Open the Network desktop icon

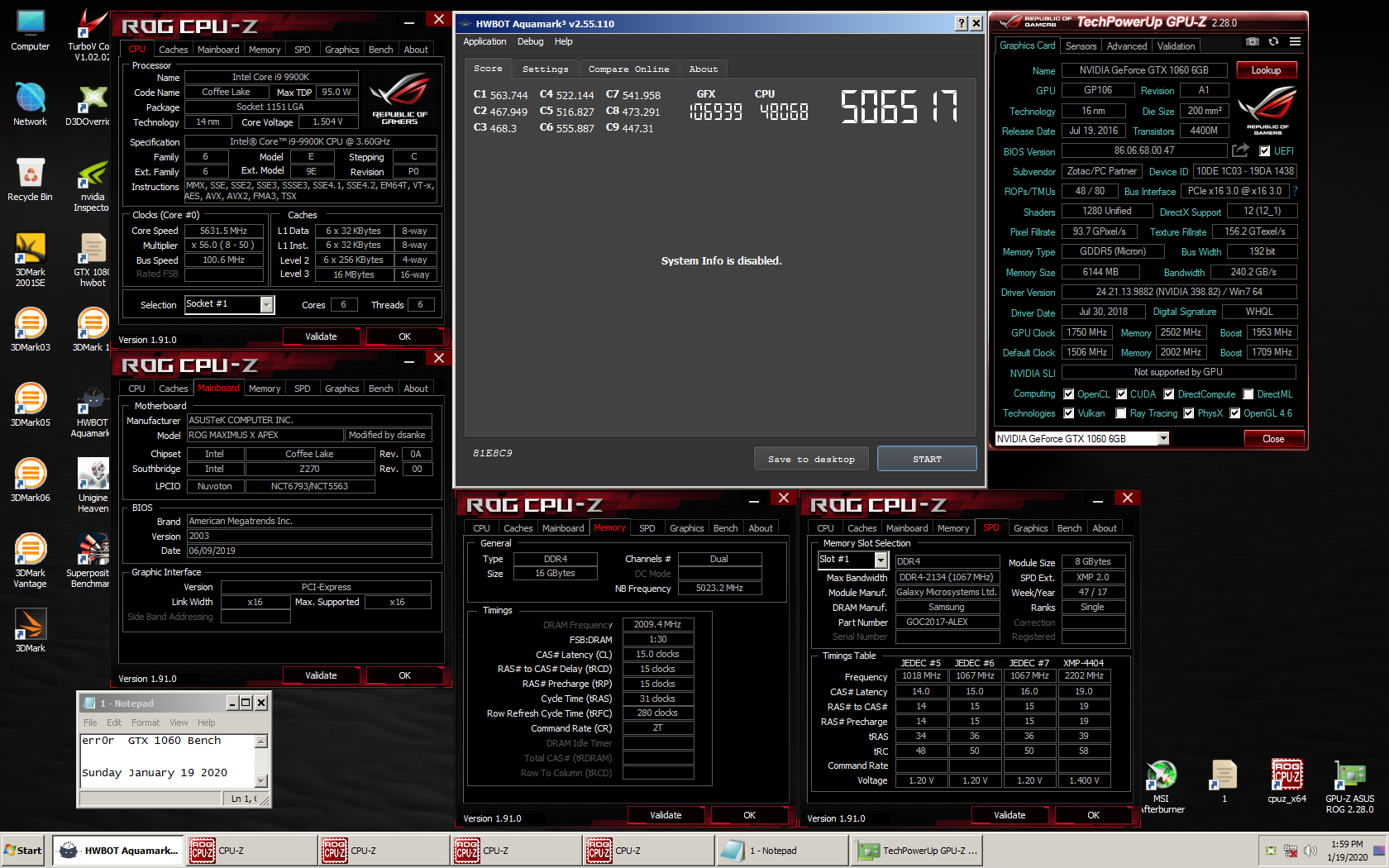[x=31, y=105]
